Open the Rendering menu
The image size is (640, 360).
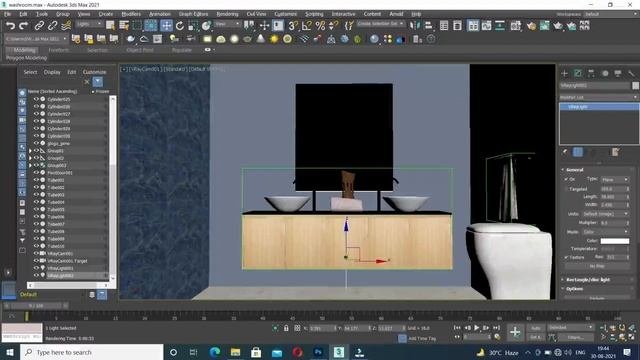coord(227,14)
